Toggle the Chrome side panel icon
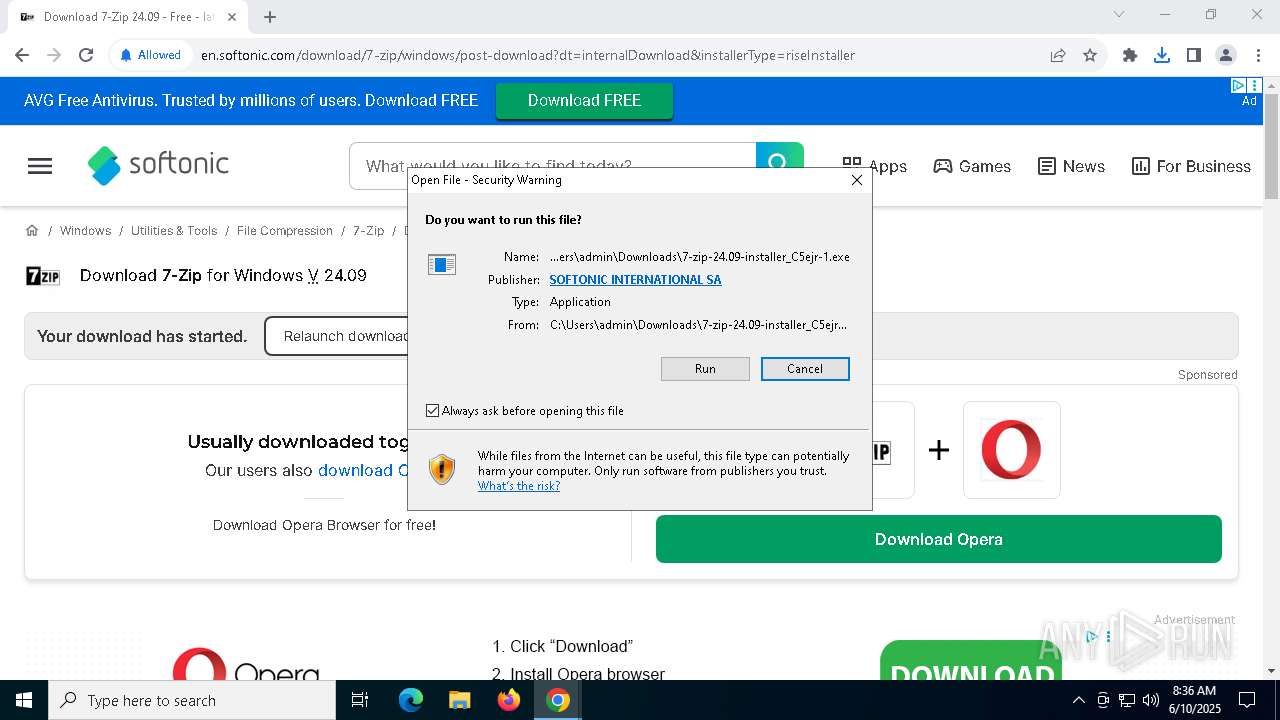The width and height of the screenshot is (1280, 720). [1194, 55]
